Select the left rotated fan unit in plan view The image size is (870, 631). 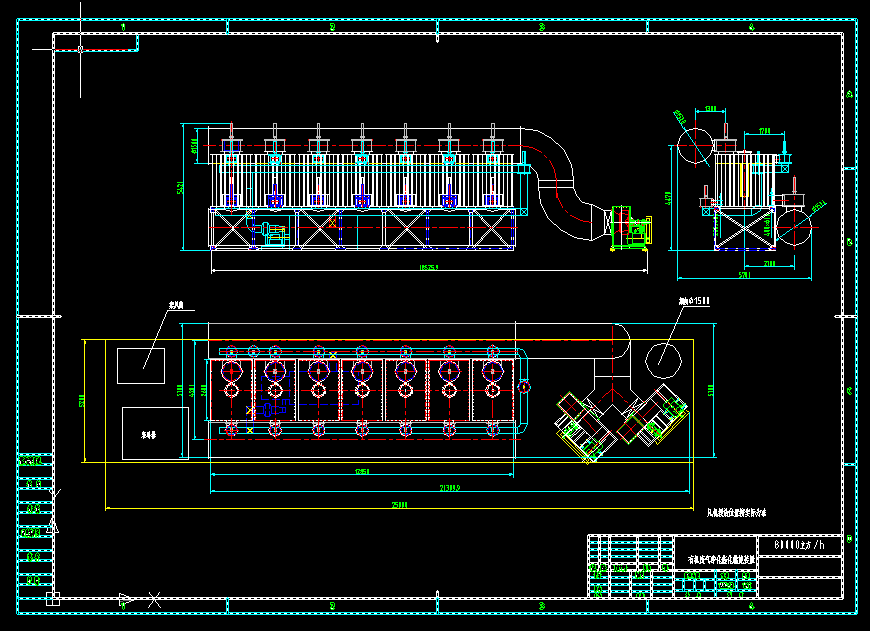click(584, 427)
